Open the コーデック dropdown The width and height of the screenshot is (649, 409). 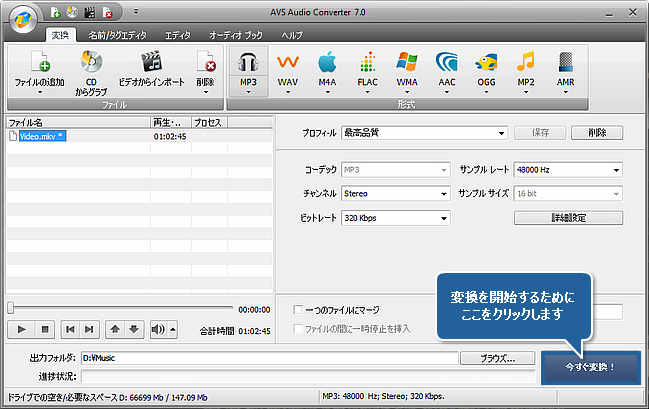pos(396,170)
